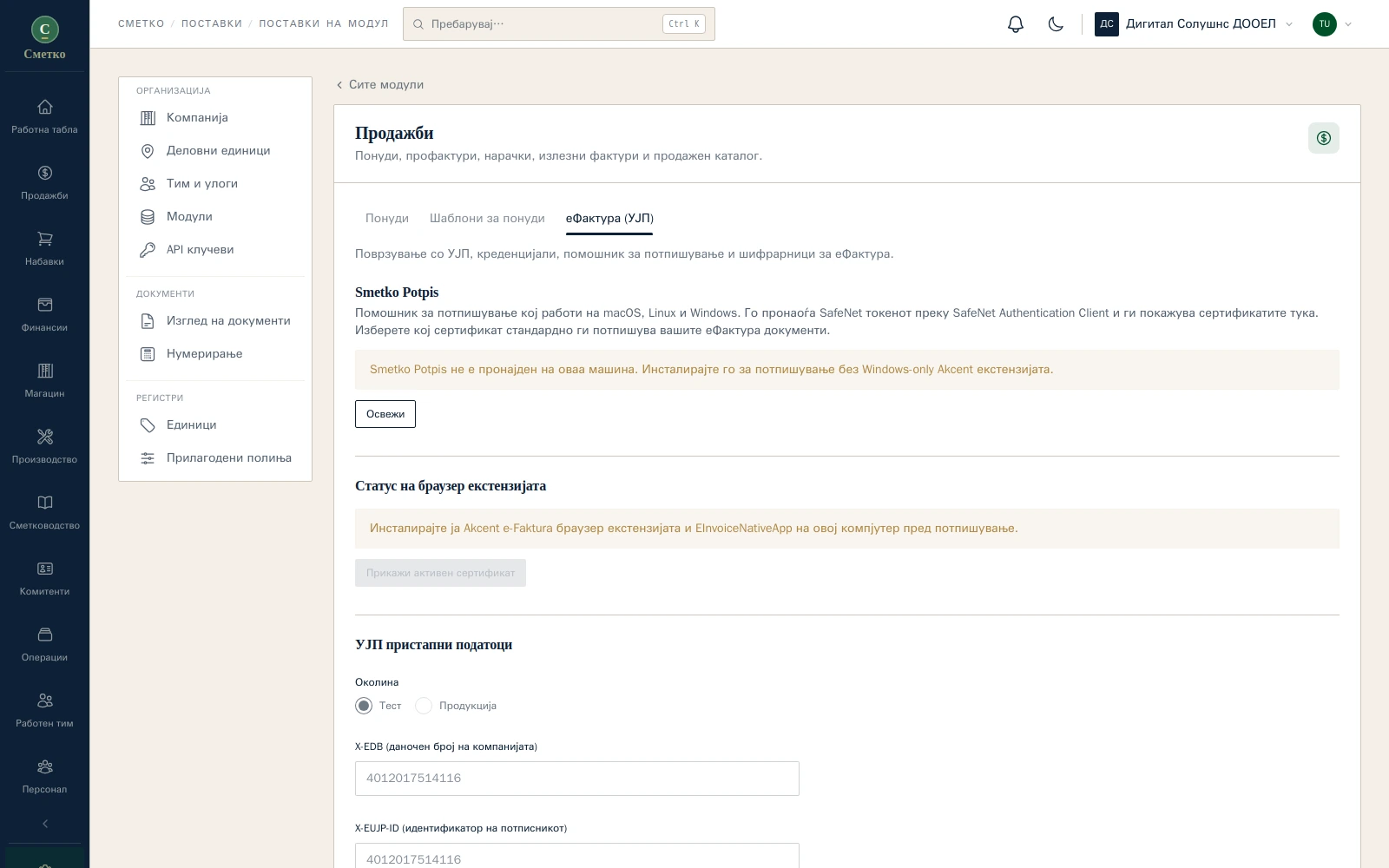The image size is (1389, 868).
Task: Open Работен тим in the sidebar
Action: pyautogui.click(x=44, y=711)
